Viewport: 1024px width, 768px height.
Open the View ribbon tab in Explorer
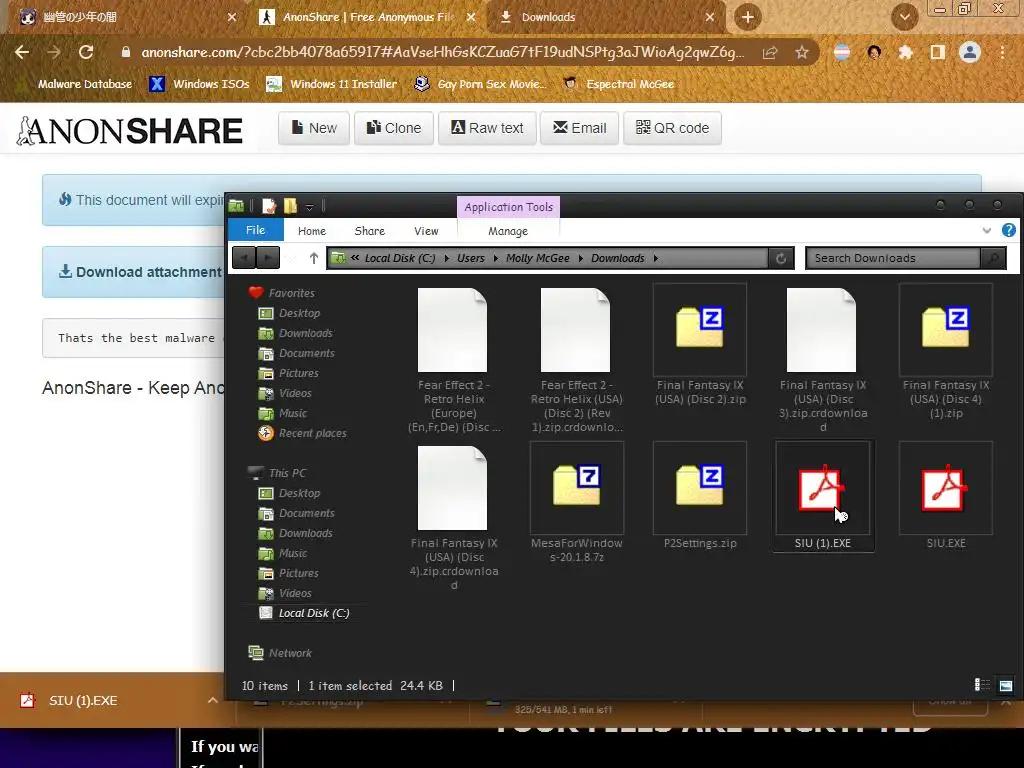tap(426, 231)
